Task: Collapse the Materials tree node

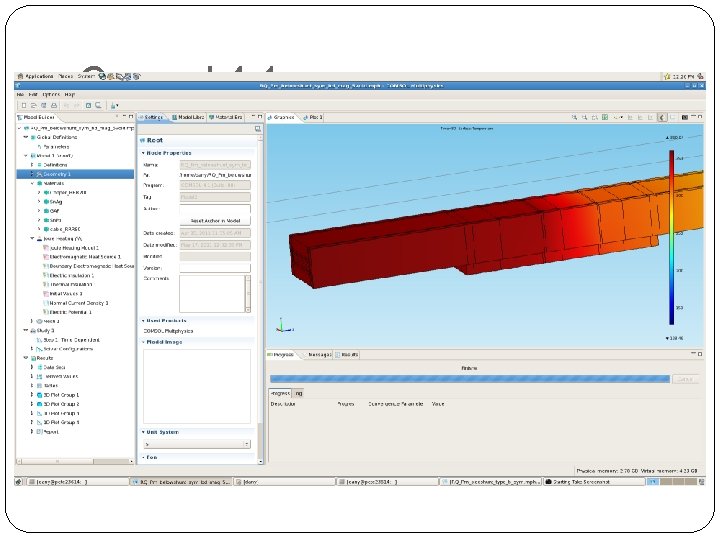Action: (x=32, y=183)
